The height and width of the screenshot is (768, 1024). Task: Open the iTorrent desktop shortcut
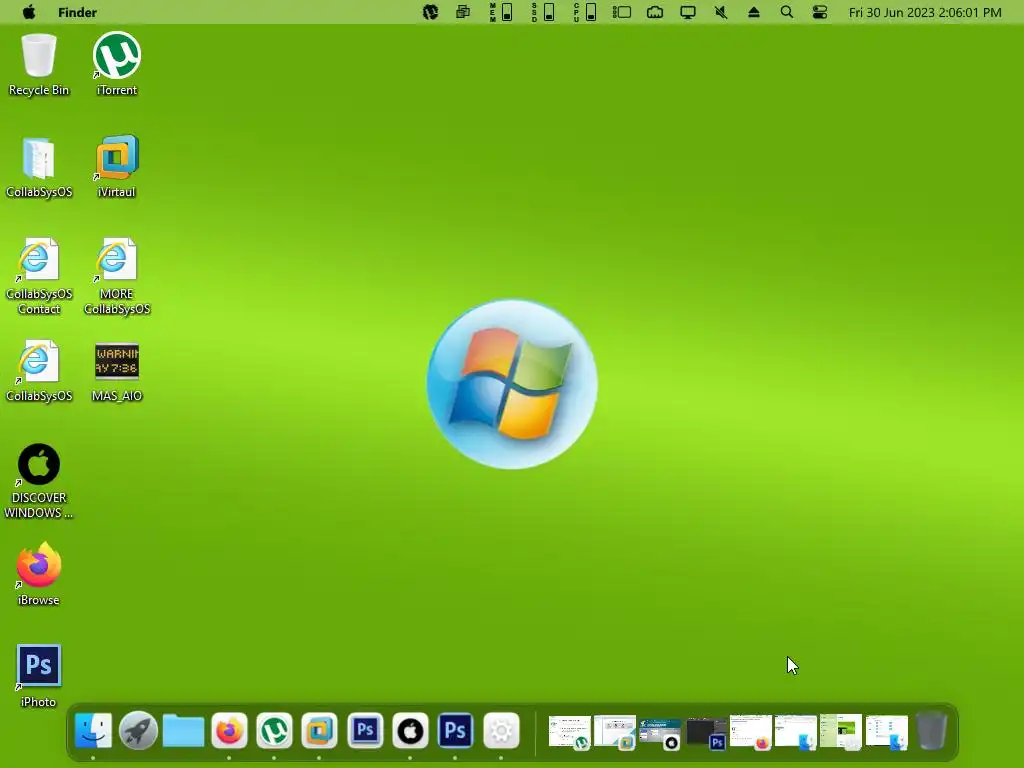tap(116, 64)
